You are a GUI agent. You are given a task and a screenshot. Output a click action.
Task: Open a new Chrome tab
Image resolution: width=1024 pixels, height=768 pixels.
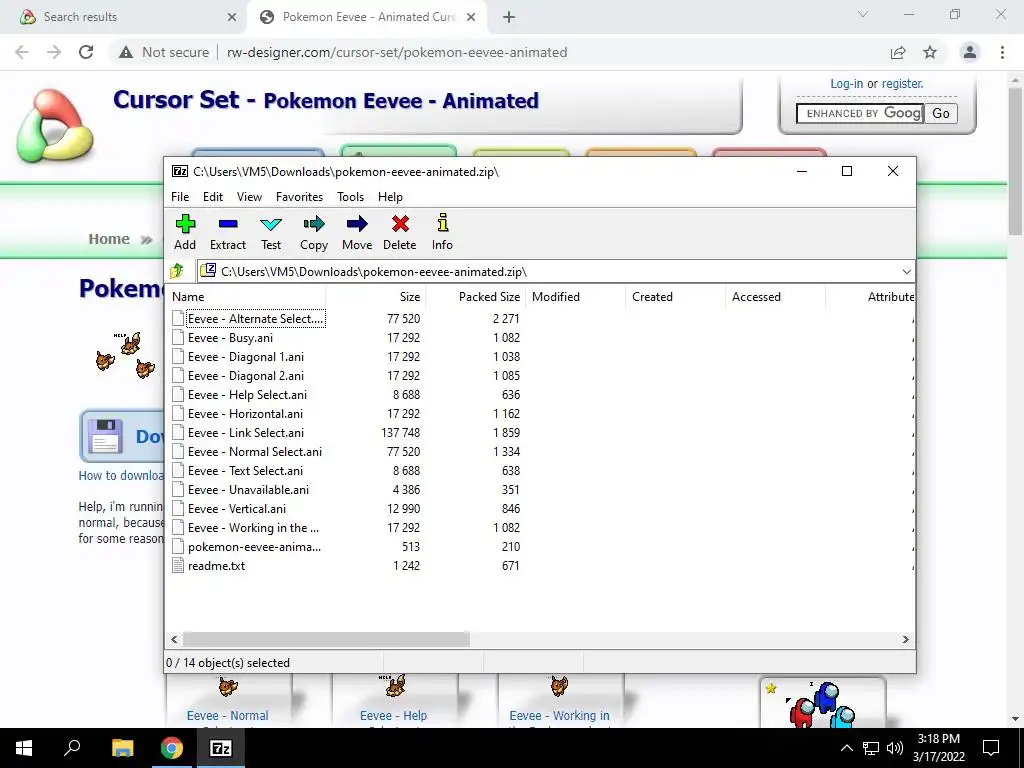pyautogui.click(x=509, y=18)
